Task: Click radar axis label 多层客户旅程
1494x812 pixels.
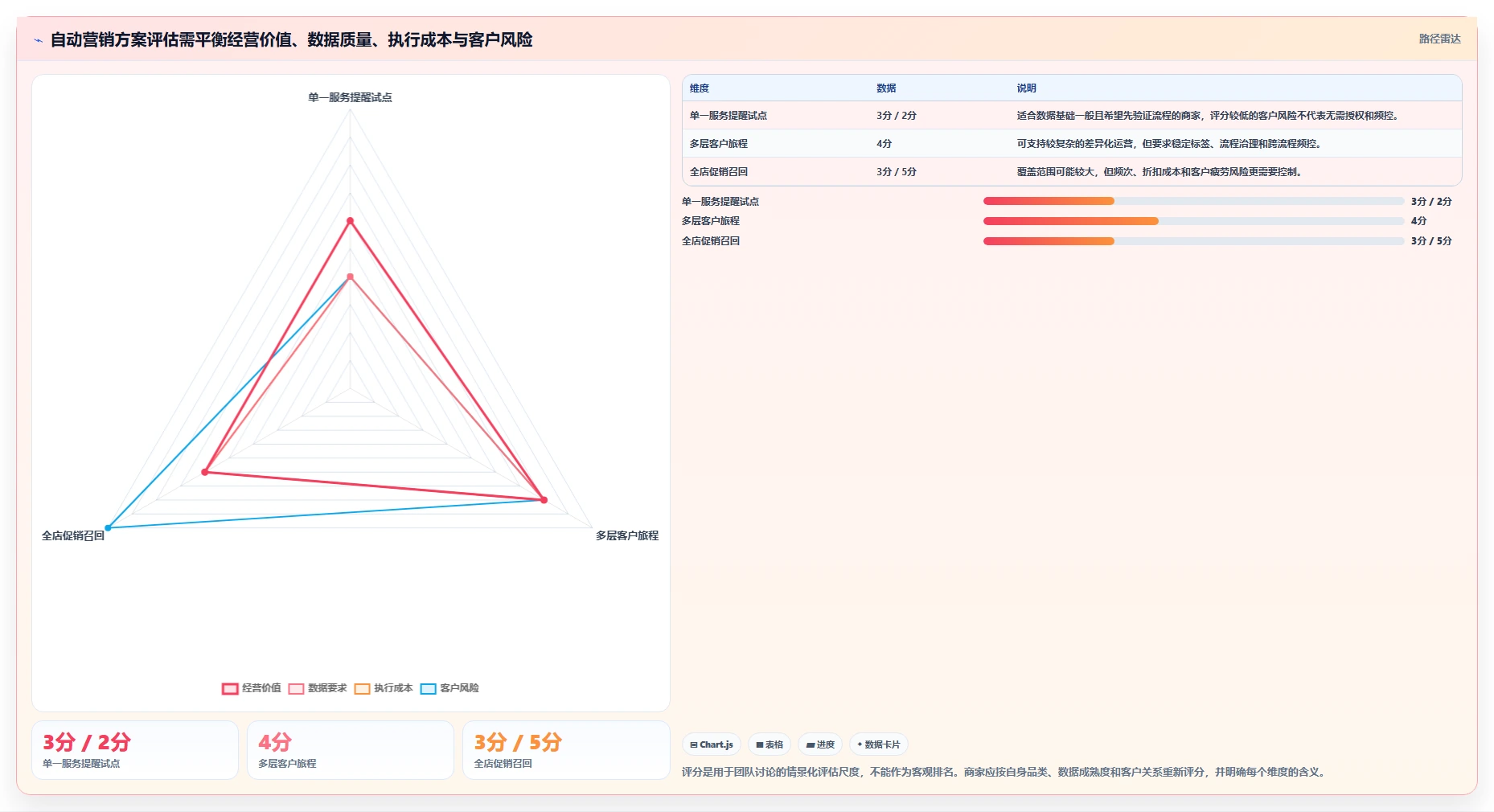Action: pos(627,535)
